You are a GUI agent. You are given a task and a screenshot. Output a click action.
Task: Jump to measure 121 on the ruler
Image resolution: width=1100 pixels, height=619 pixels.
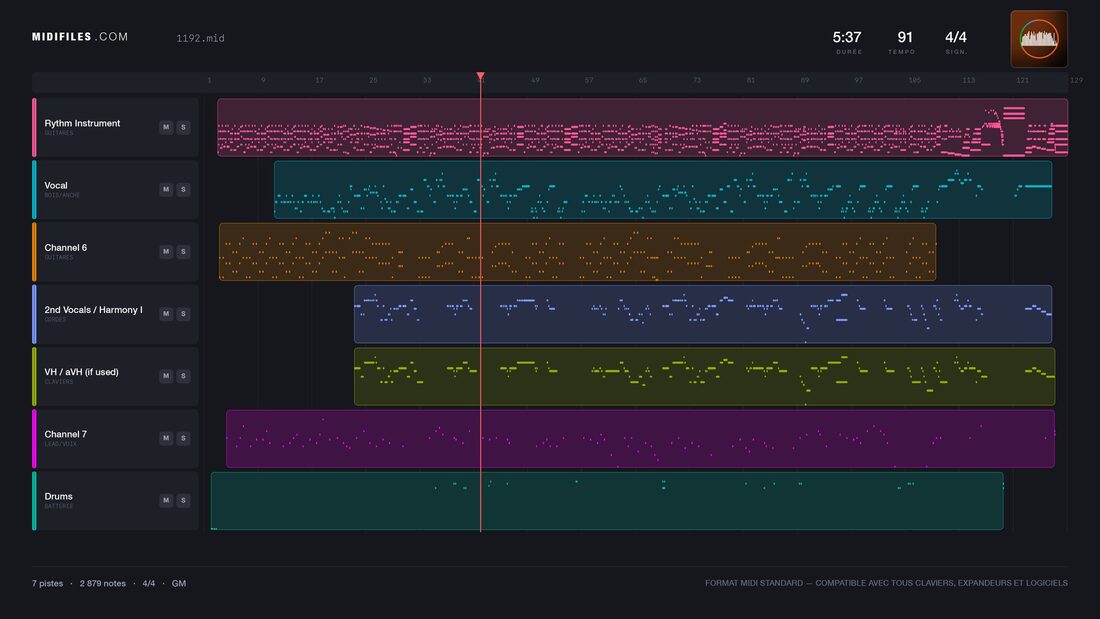tap(1022, 80)
